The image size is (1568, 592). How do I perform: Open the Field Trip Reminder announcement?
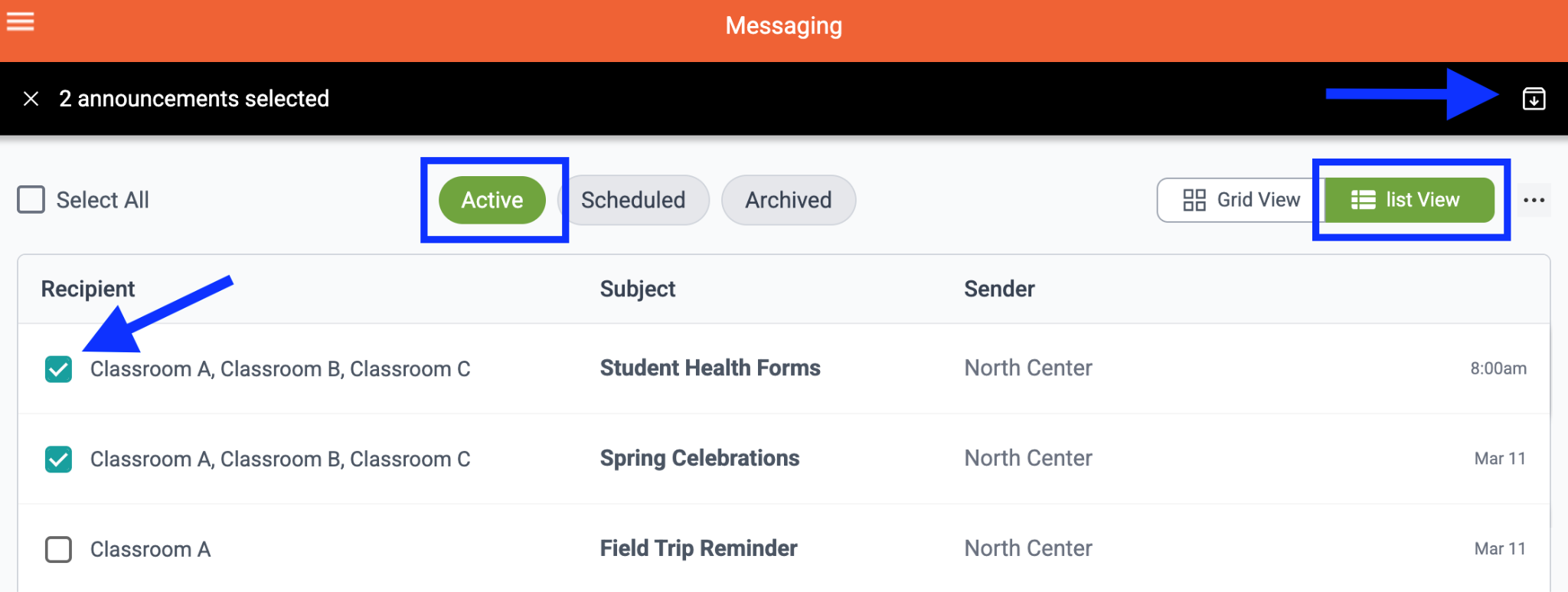[x=698, y=548]
